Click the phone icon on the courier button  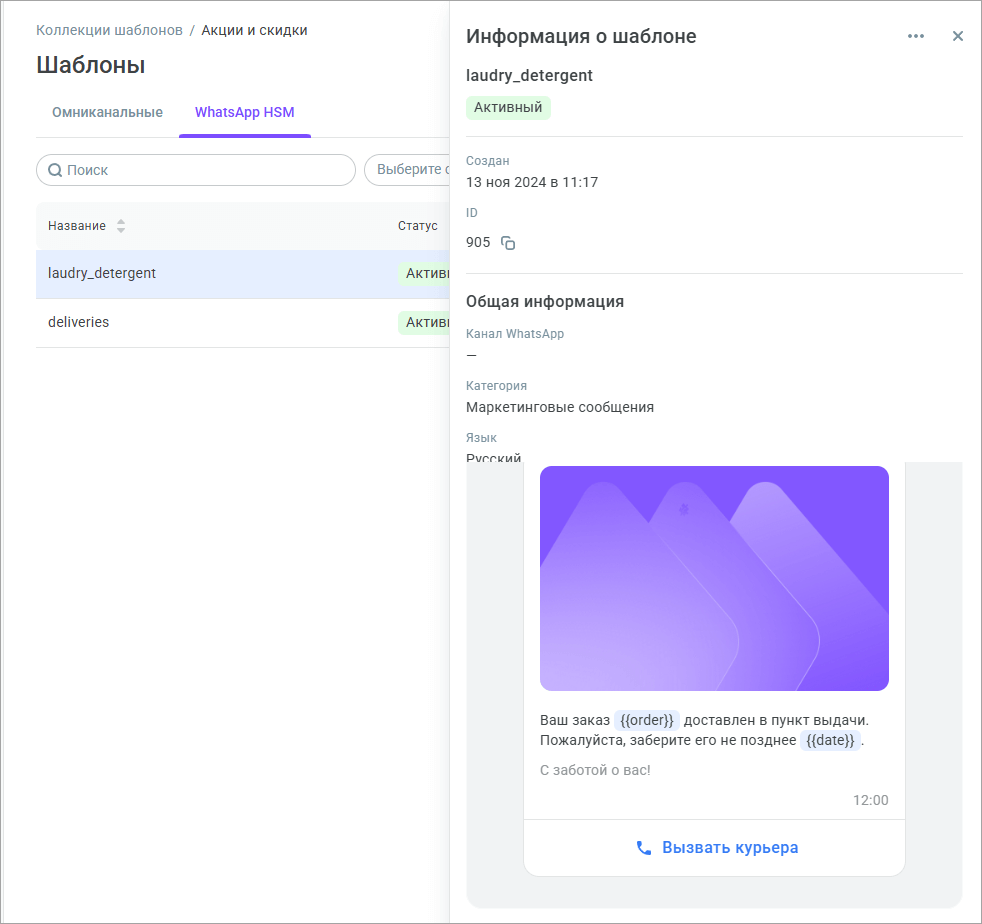(644, 848)
